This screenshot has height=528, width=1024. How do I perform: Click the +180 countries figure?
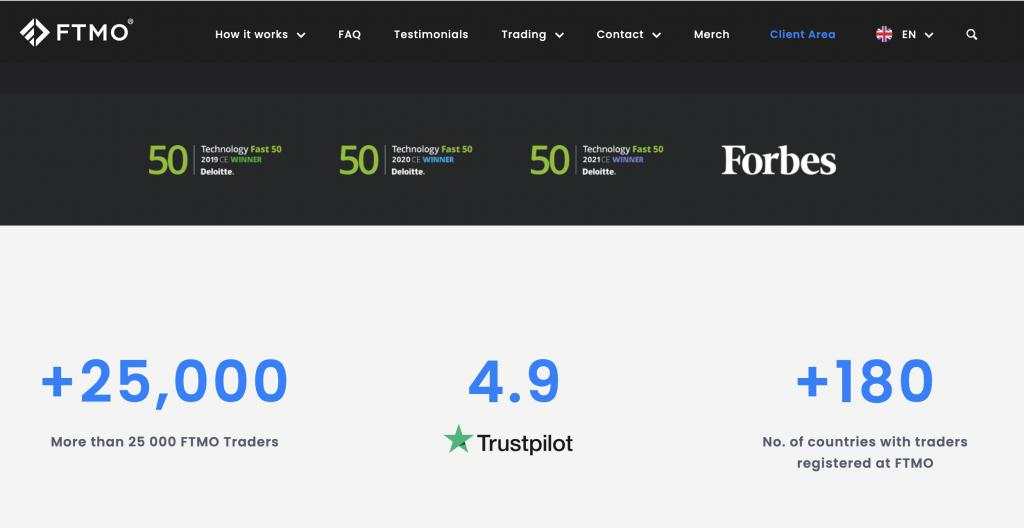(x=865, y=382)
